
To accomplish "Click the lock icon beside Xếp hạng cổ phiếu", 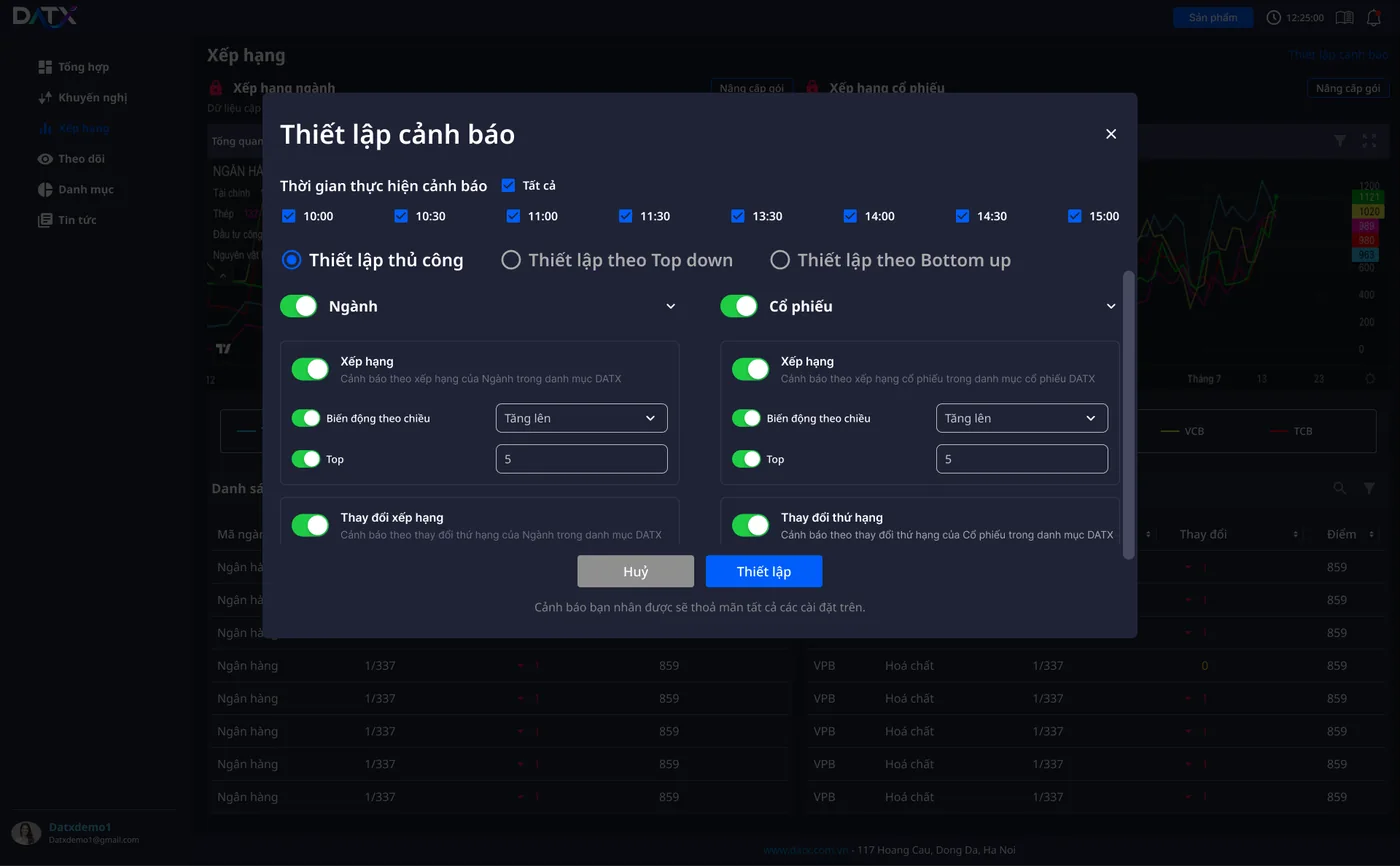I will 813,88.
